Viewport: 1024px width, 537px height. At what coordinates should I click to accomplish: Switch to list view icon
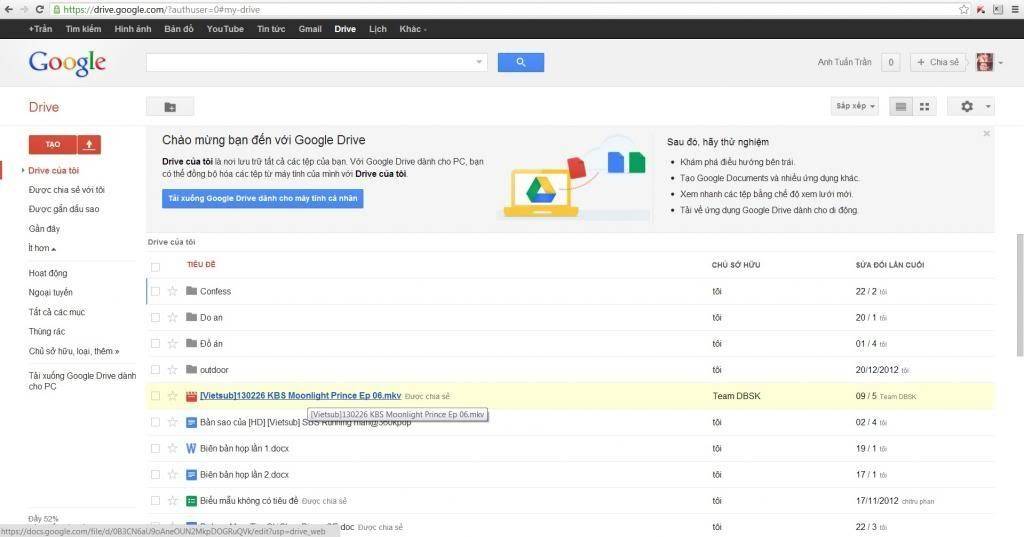901,106
